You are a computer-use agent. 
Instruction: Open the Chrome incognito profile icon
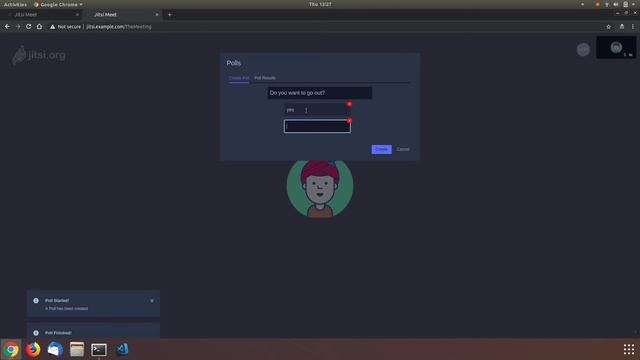[622, 27]
